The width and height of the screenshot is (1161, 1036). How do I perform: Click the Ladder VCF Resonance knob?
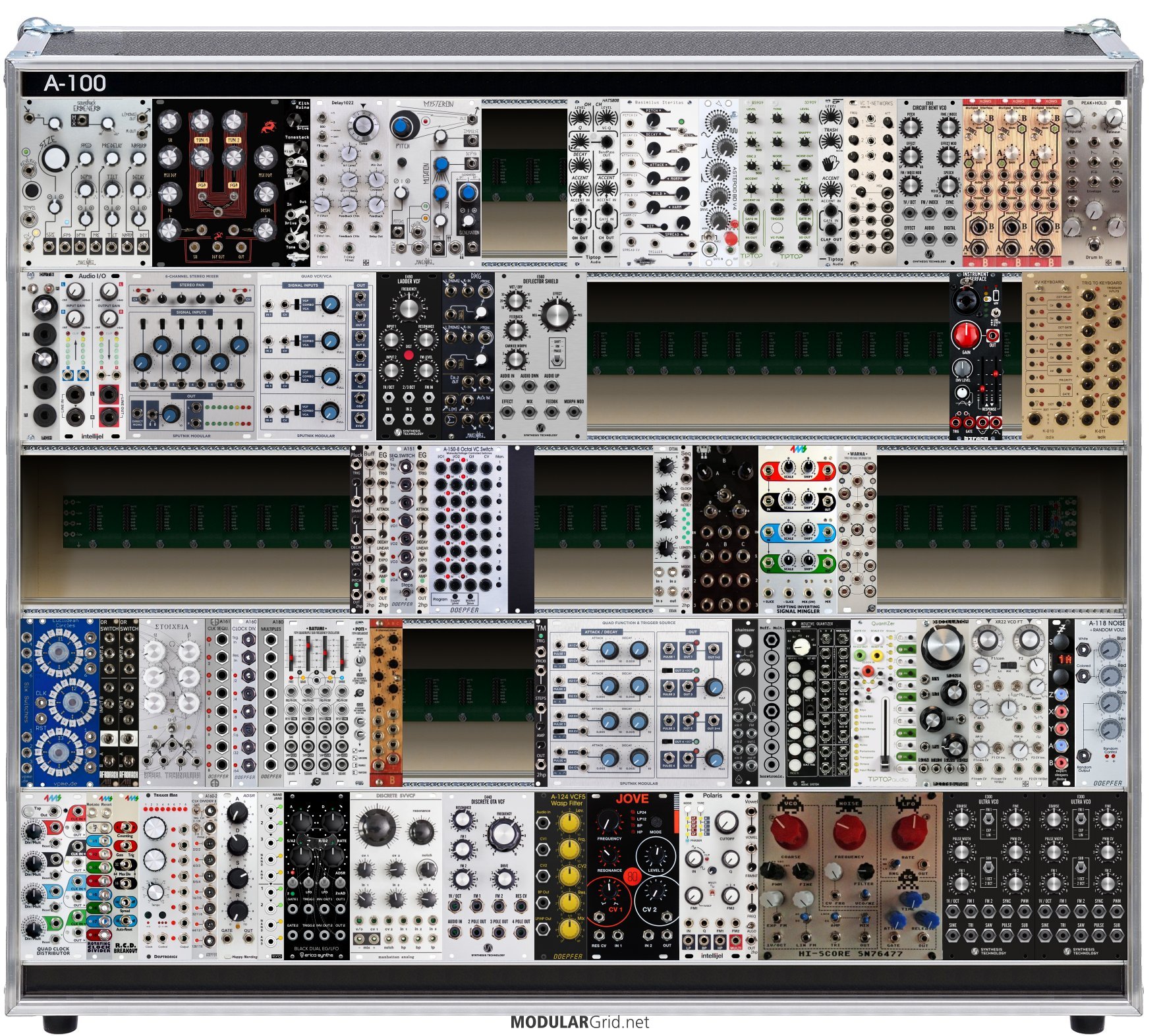[426, 339]
